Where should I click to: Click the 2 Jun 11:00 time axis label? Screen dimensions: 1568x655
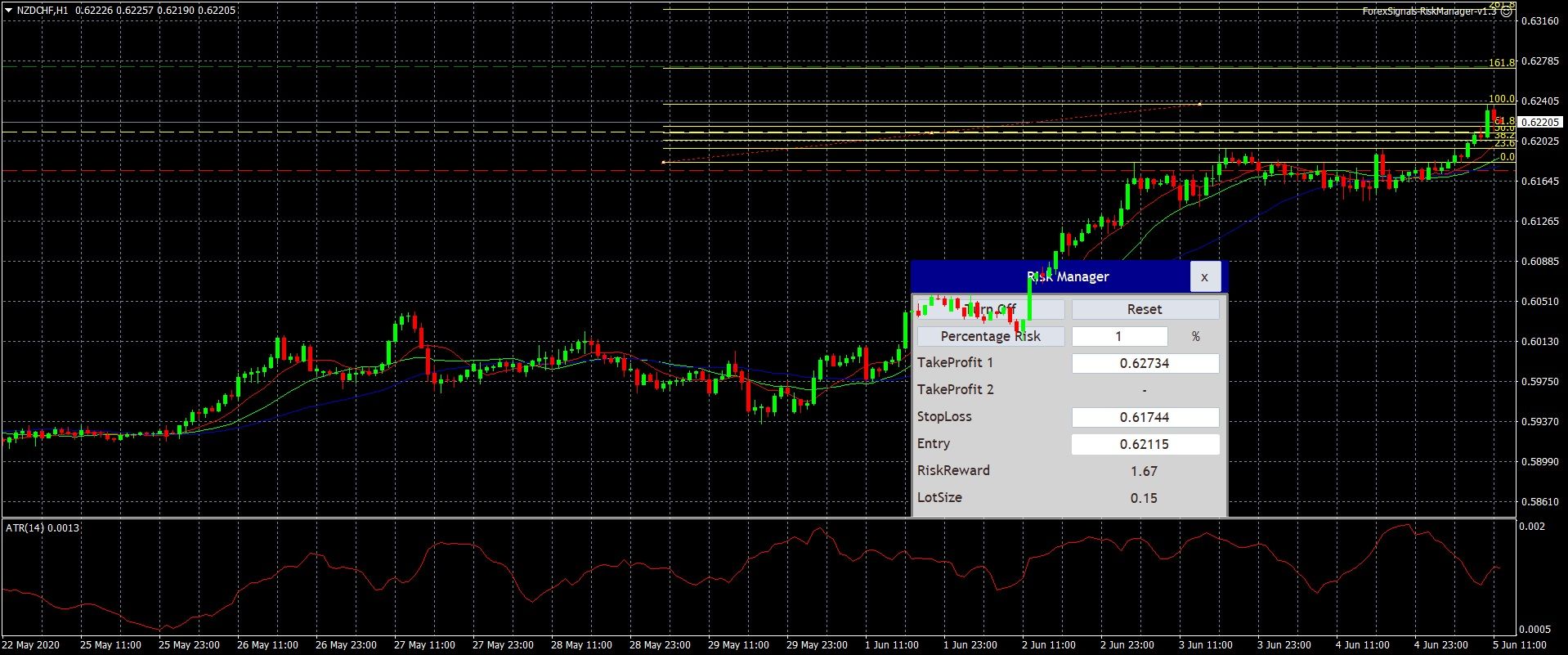1049,645
